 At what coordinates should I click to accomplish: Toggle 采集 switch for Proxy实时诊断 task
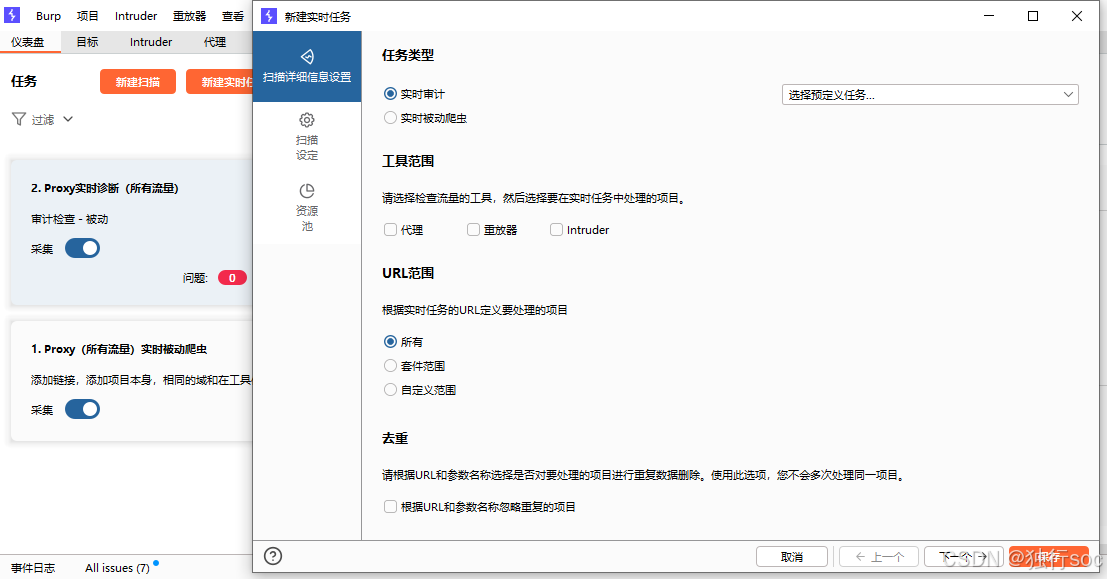click(x=83, y=249)
